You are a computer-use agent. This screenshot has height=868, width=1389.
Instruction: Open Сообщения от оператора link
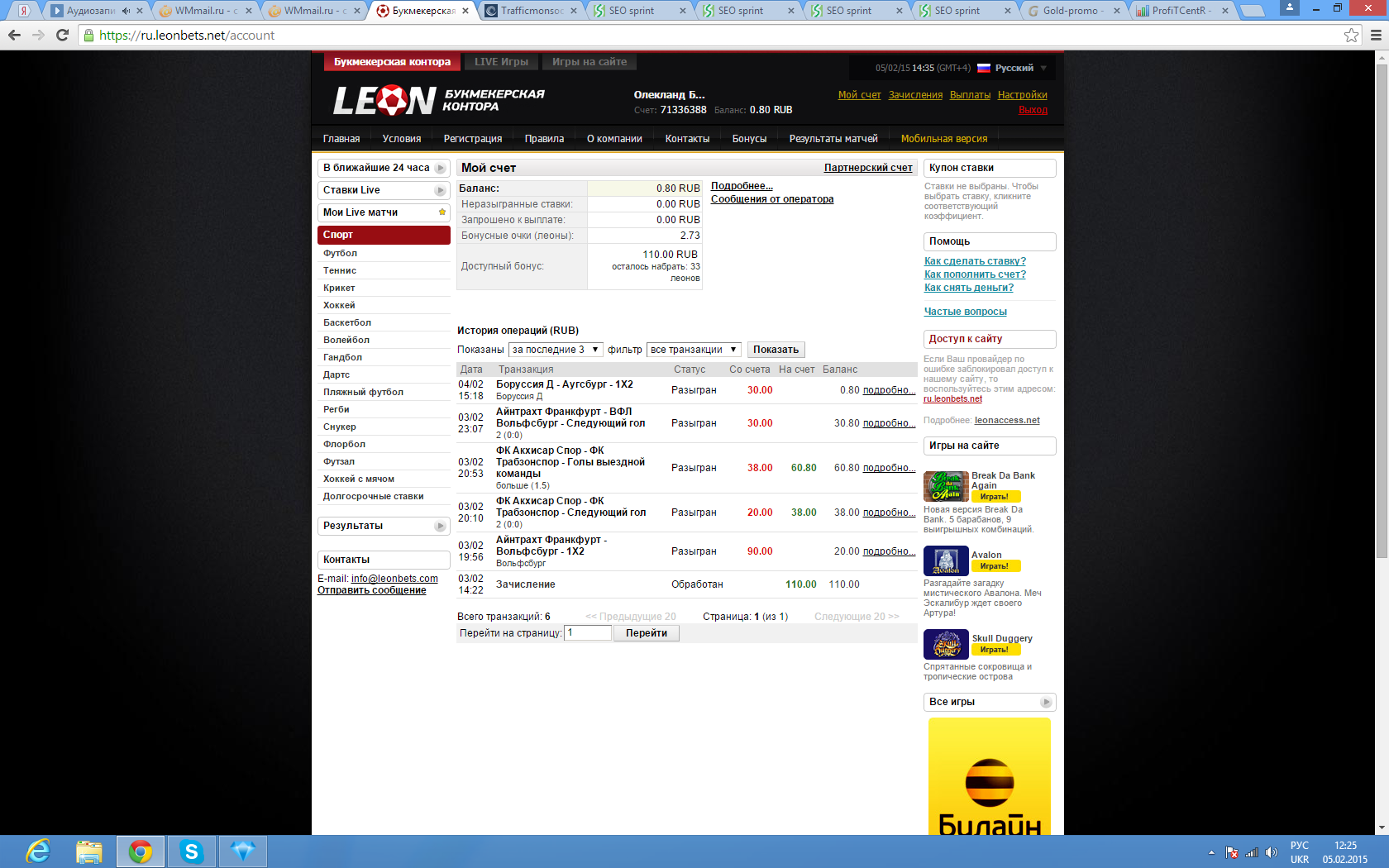pyautogui.click(x=772, y=199)
